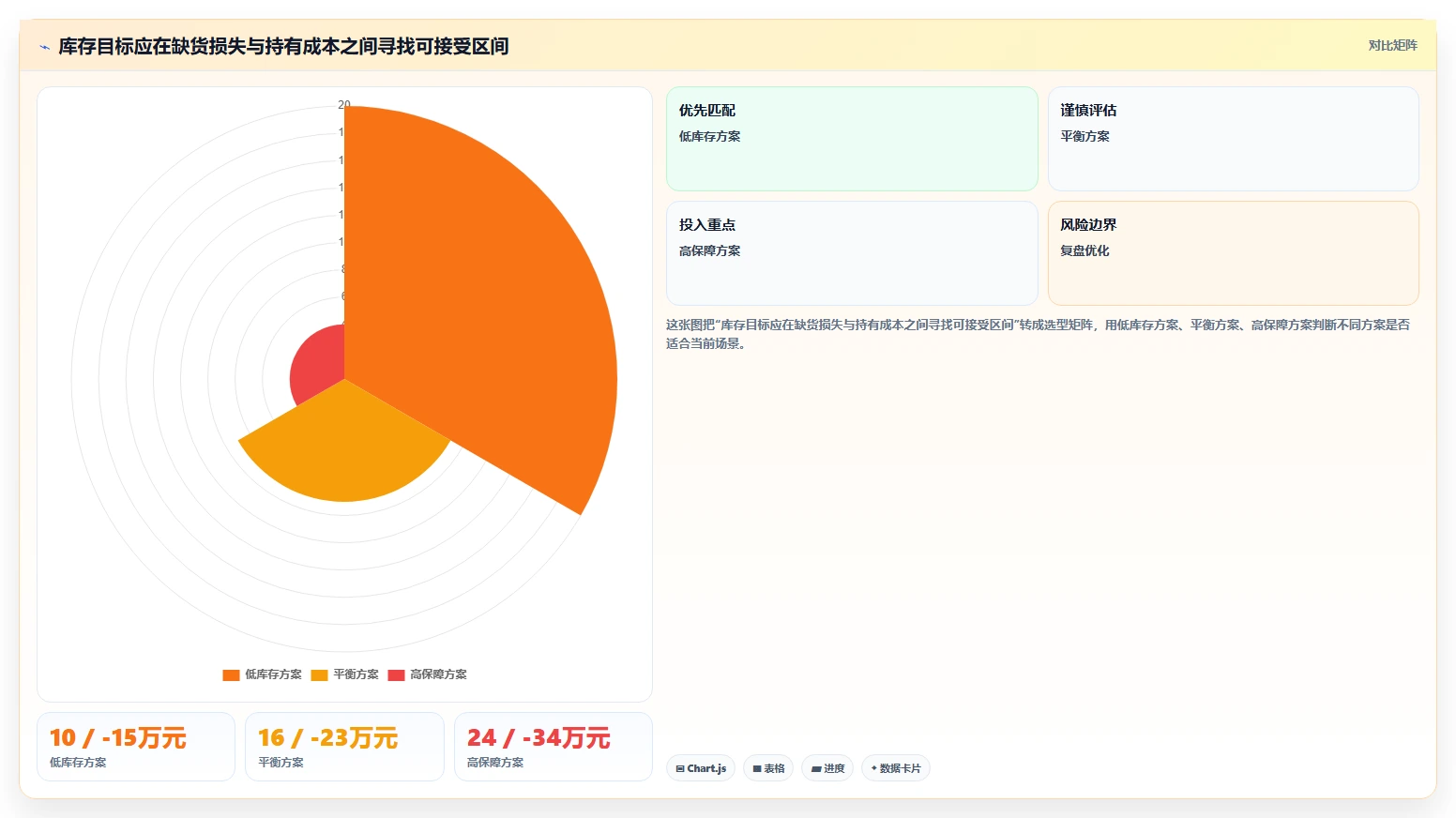Click the 平衡方案 legend label
This screenshot has width=1456, height=818.
click(x=356, y=674)
